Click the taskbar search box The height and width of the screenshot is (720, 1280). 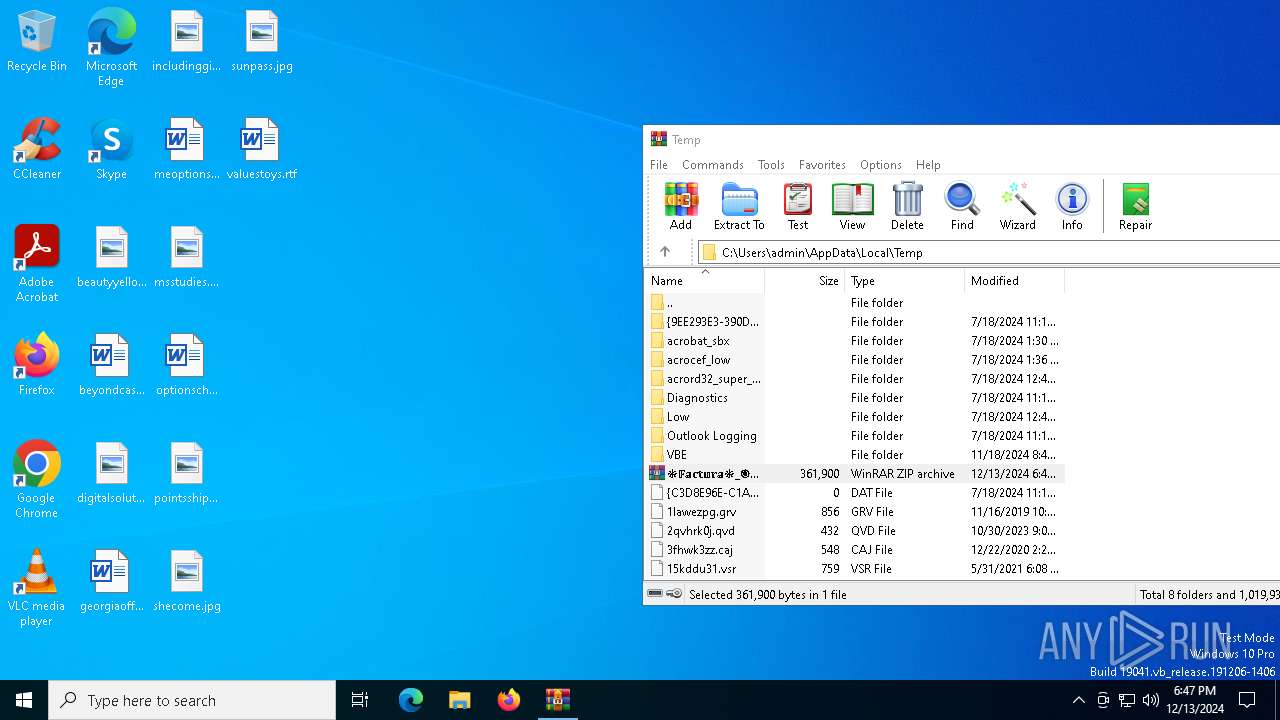click(x=192, y=700)
